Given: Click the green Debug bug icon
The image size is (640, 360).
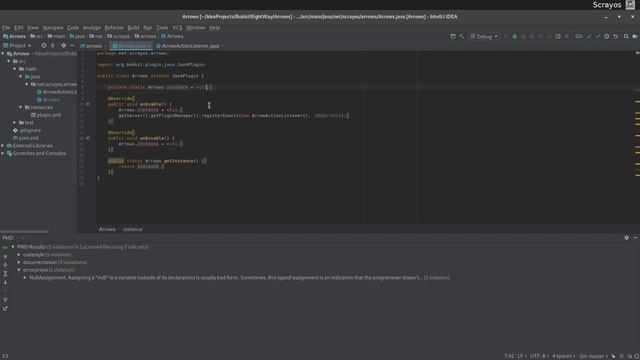Looking at the screenshot, I should click(x=514, y=36).
